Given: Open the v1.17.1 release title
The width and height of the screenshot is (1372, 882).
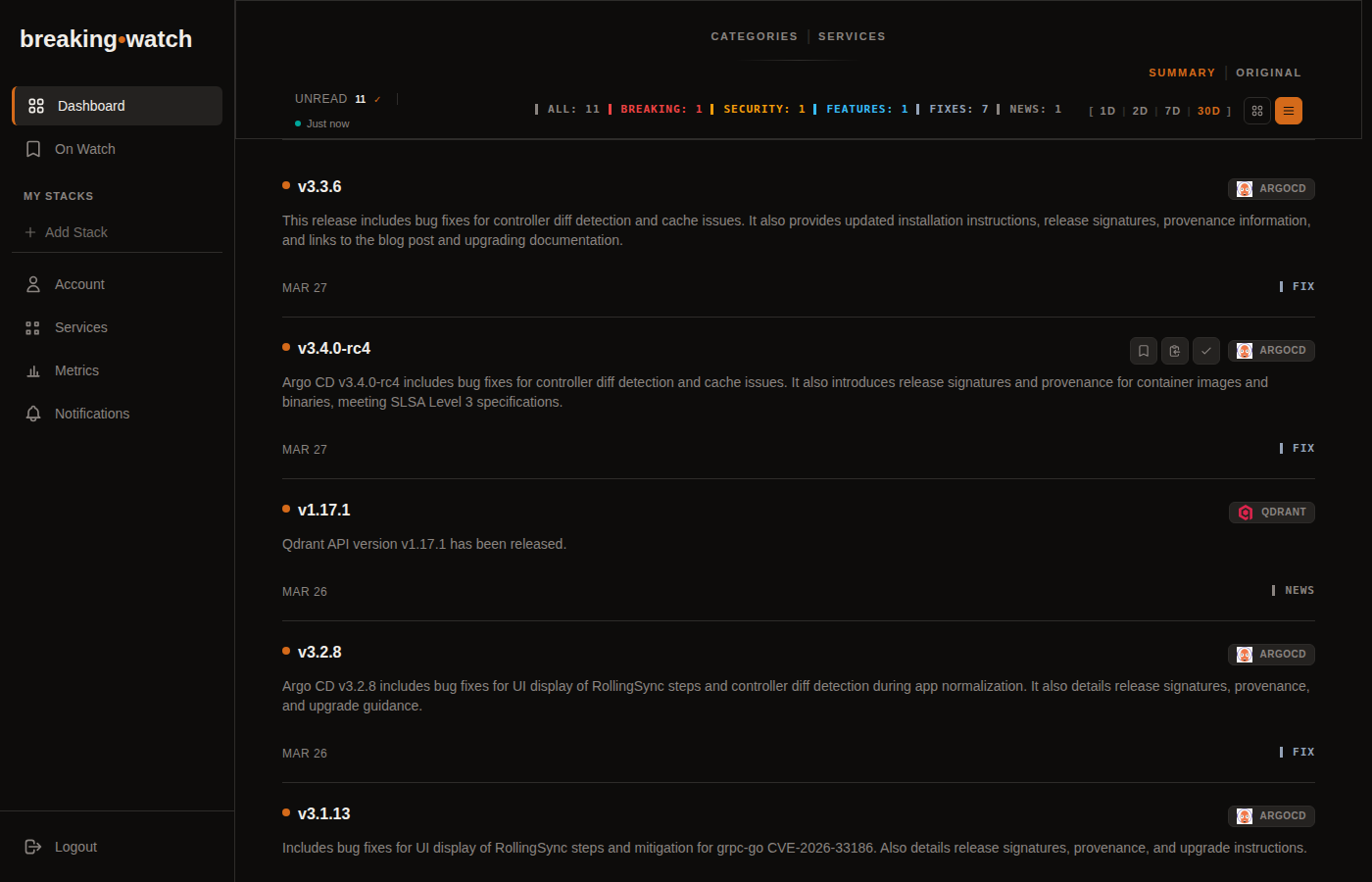Looking at the screenshot, I should [323, 510].
